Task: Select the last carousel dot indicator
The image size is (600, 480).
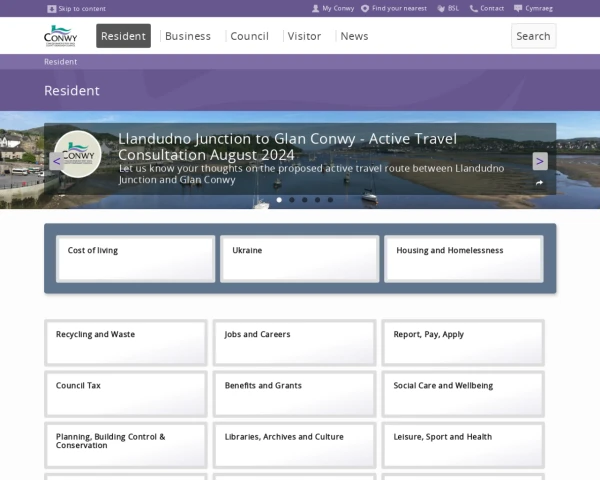Action: (x=330, y=199)
